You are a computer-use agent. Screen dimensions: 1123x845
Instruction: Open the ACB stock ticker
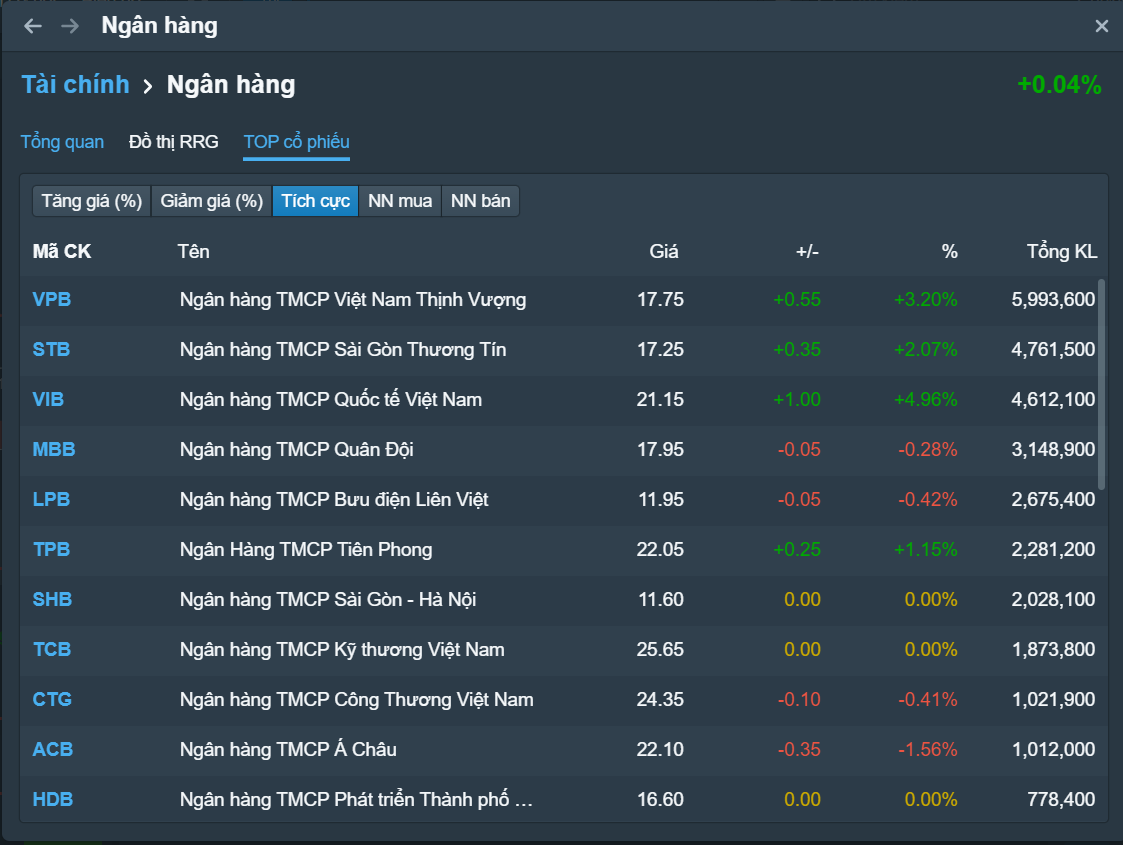[53, 750]
